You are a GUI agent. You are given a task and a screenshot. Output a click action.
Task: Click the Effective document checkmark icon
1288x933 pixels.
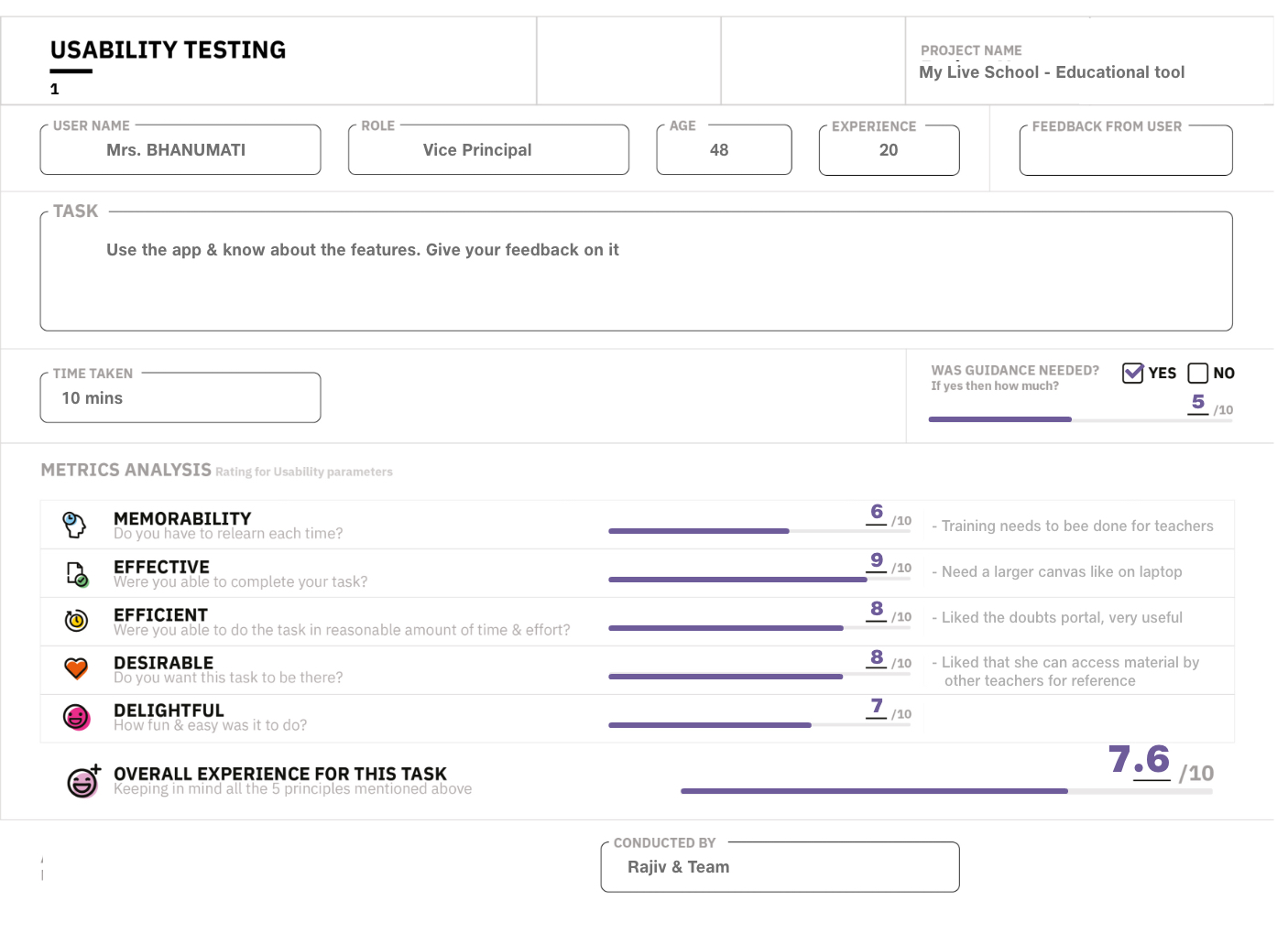click(77, 574)
